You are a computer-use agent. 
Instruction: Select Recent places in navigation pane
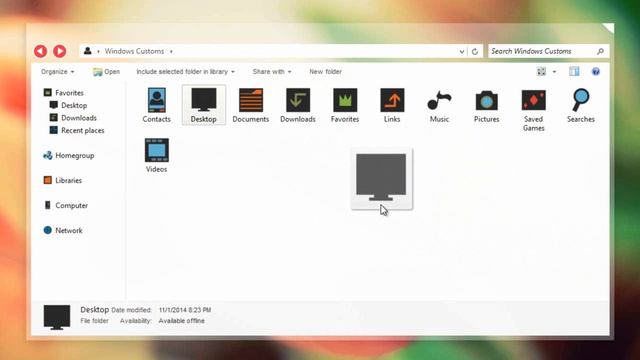click(x=77, y=130)
